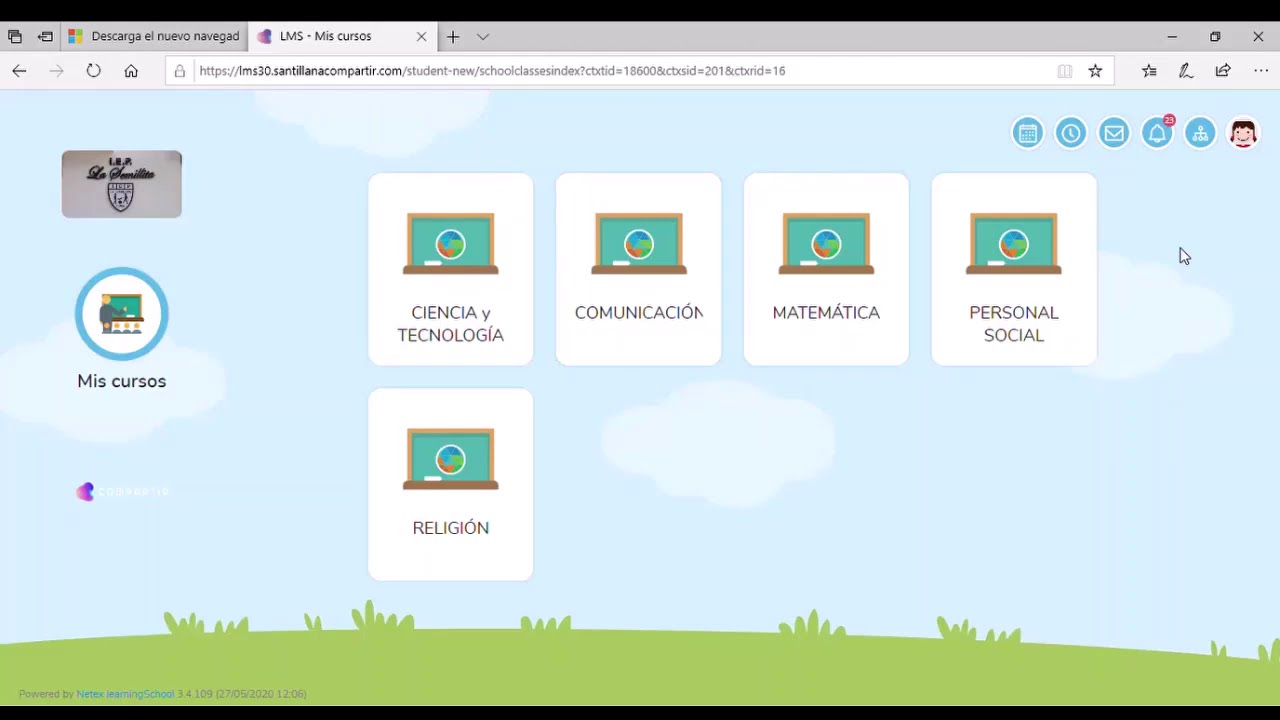Click the version text 3.4.109 in footer

[194, 694]
